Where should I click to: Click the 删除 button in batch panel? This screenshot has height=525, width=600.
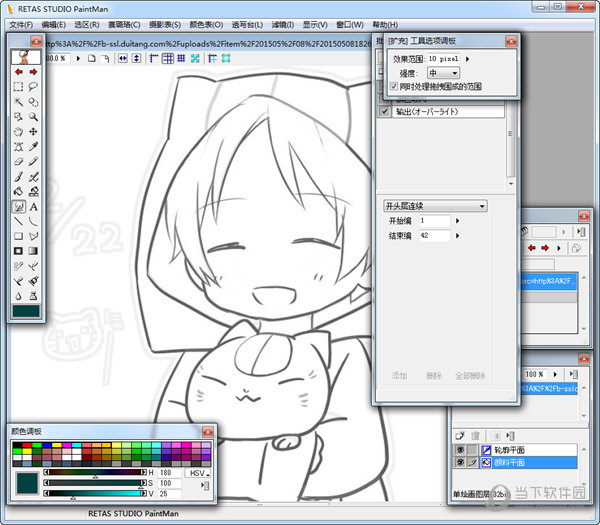tap(434, 376)
